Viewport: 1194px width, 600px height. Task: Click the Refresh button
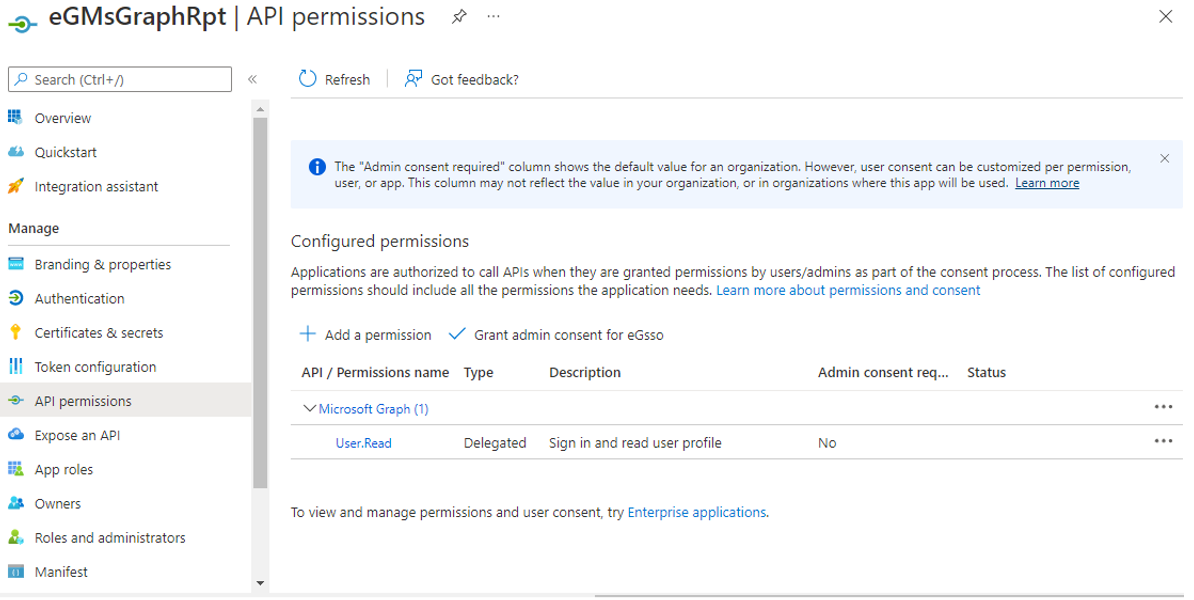[x=334, y=79]
